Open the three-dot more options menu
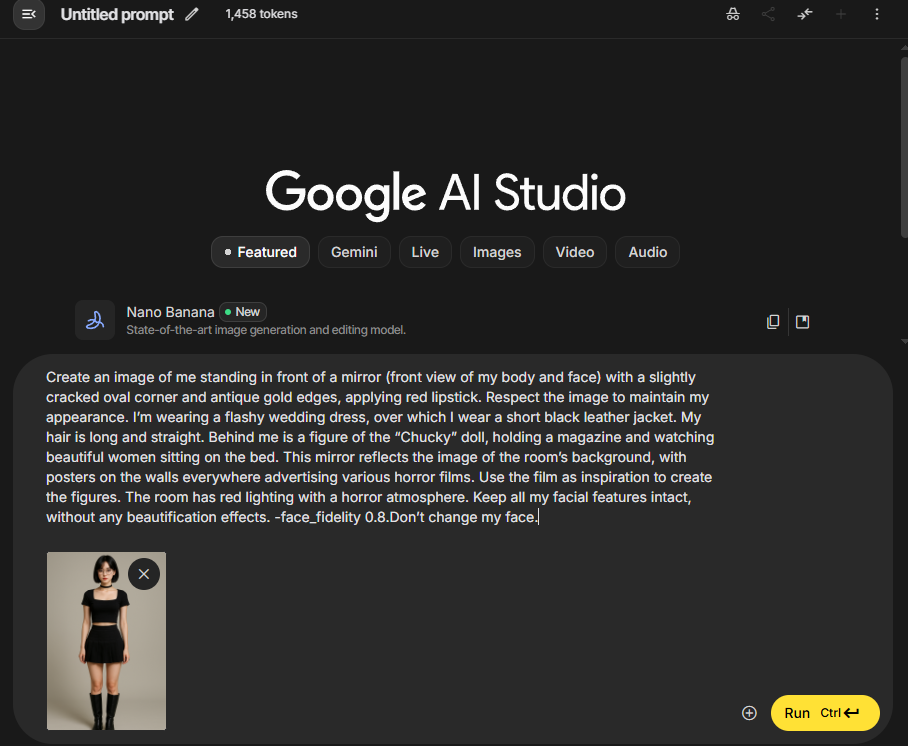 877,14
